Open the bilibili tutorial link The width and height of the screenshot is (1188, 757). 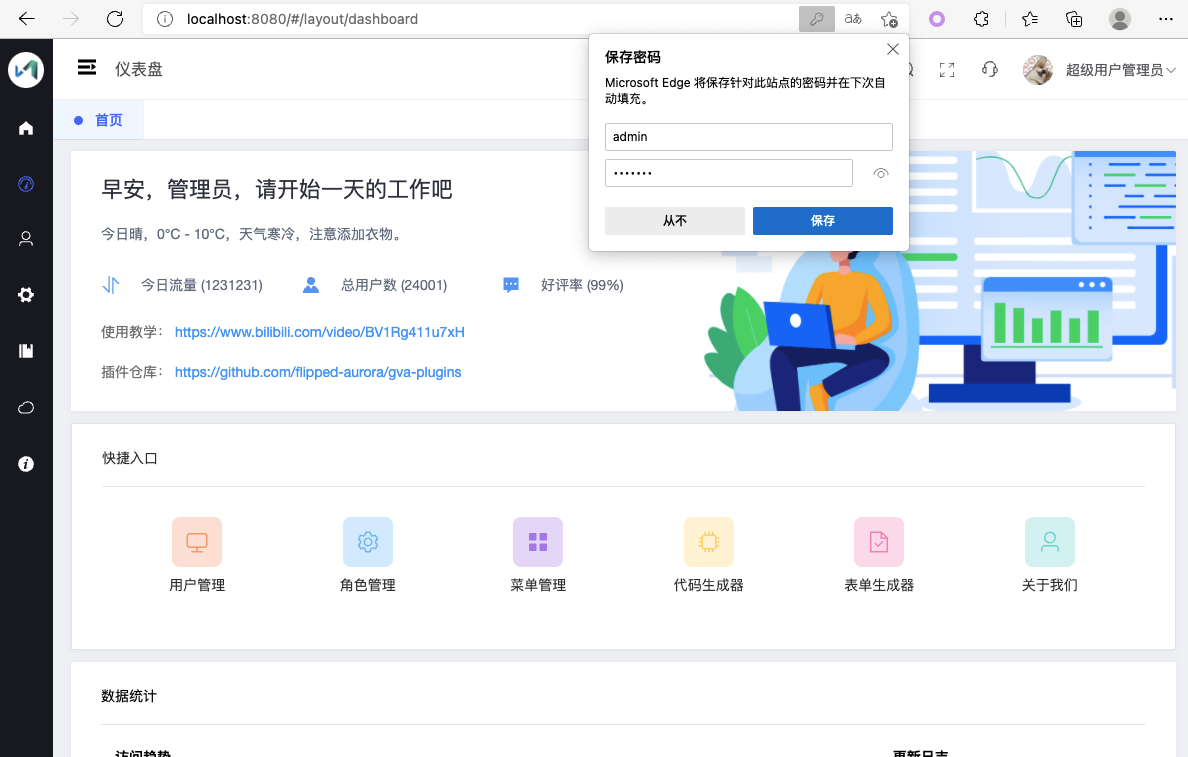[320, 332]
